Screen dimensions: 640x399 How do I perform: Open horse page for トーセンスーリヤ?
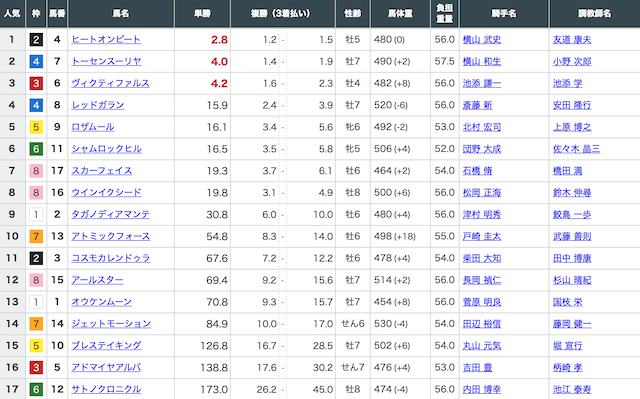coord(106,62)
